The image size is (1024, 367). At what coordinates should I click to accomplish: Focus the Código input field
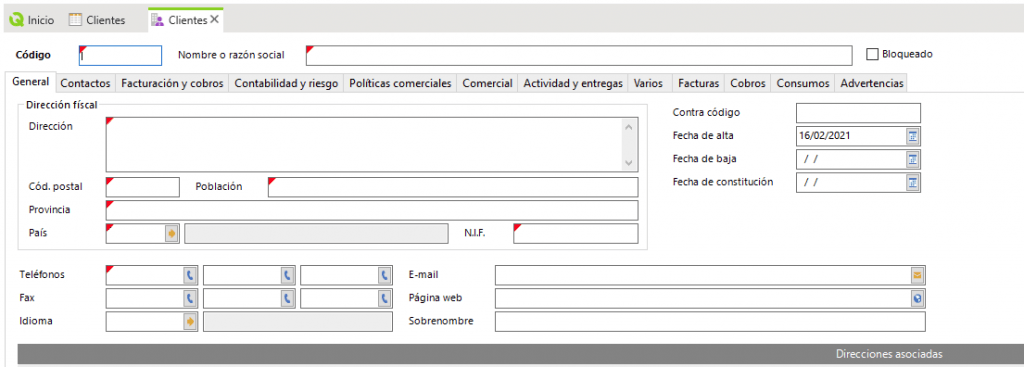(120, 56)
